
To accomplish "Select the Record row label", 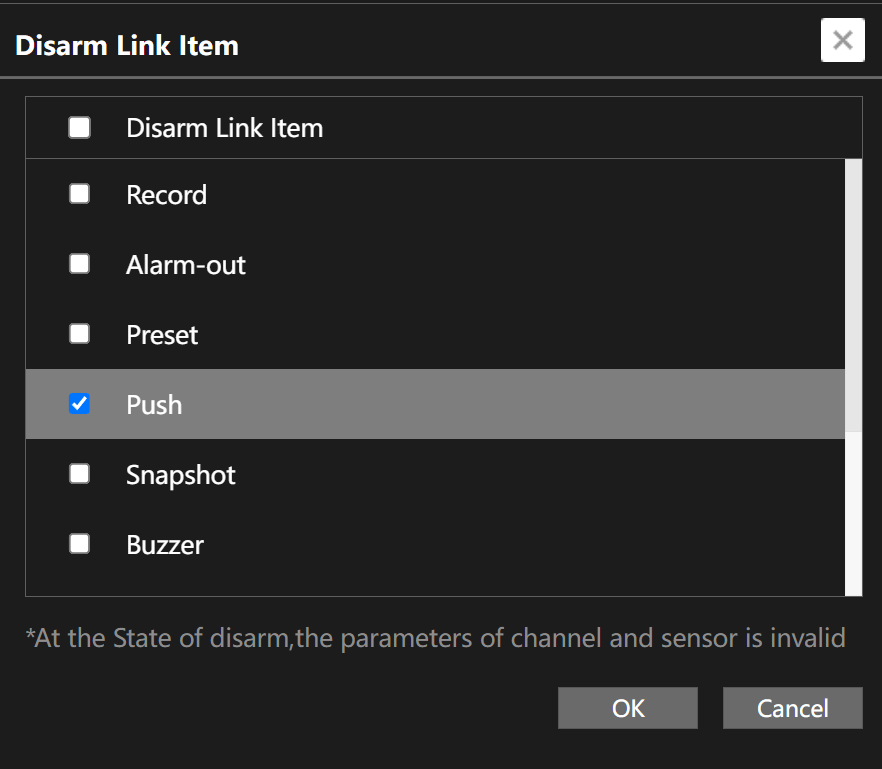I will pos(166,195).
